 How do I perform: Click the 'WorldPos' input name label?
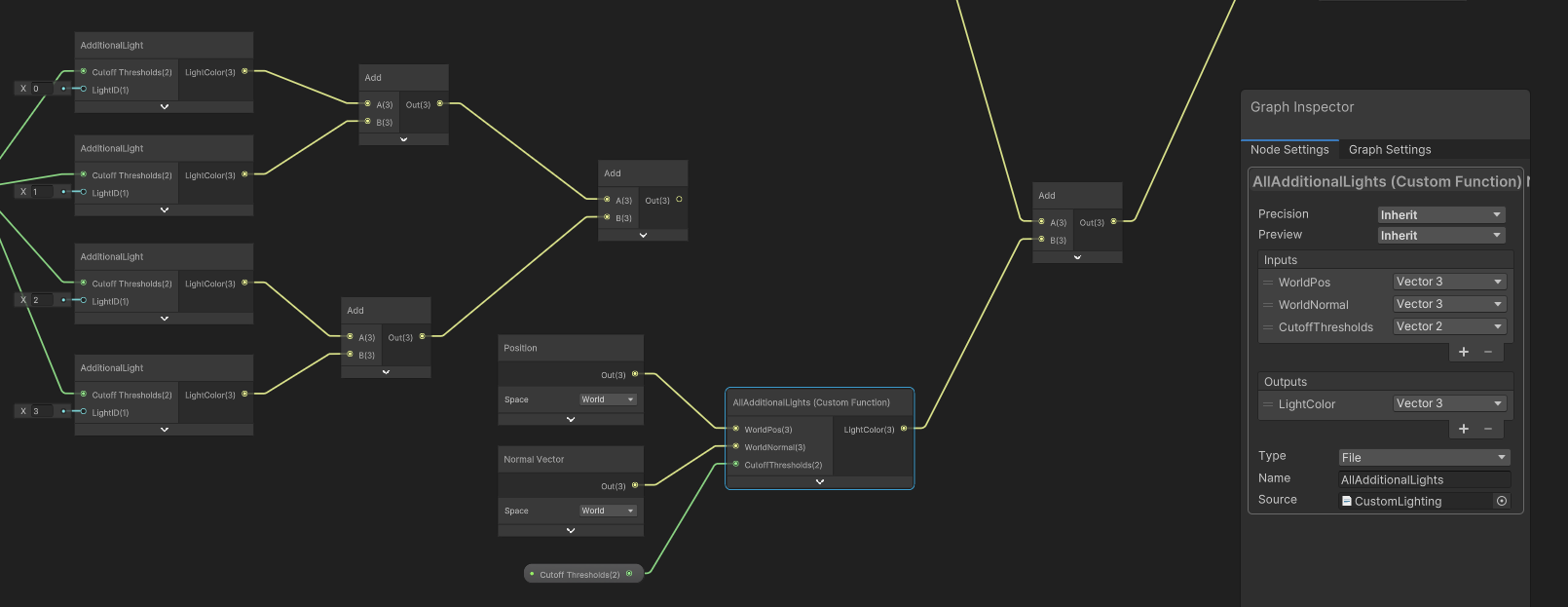[1304, 283]
